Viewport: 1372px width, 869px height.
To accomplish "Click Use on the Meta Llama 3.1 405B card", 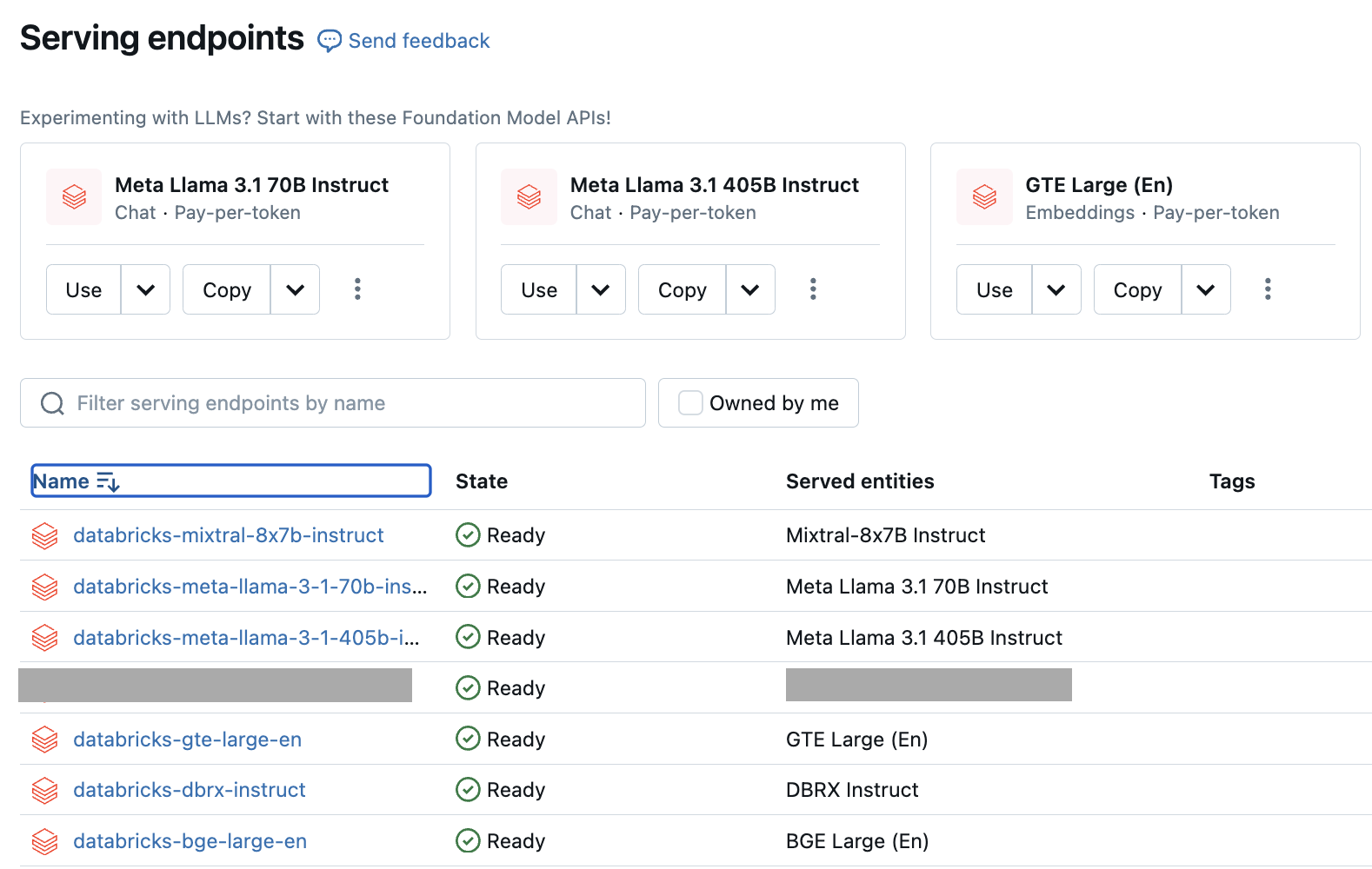I will click(x=539, y=289).
